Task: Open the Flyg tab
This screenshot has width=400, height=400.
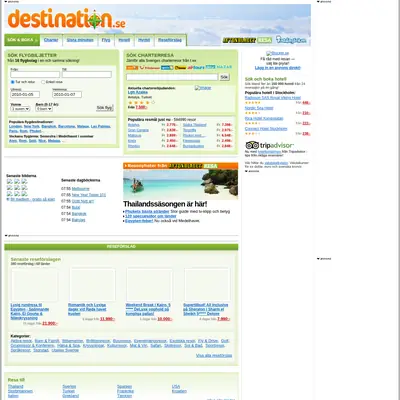Action: coord(106,40)
